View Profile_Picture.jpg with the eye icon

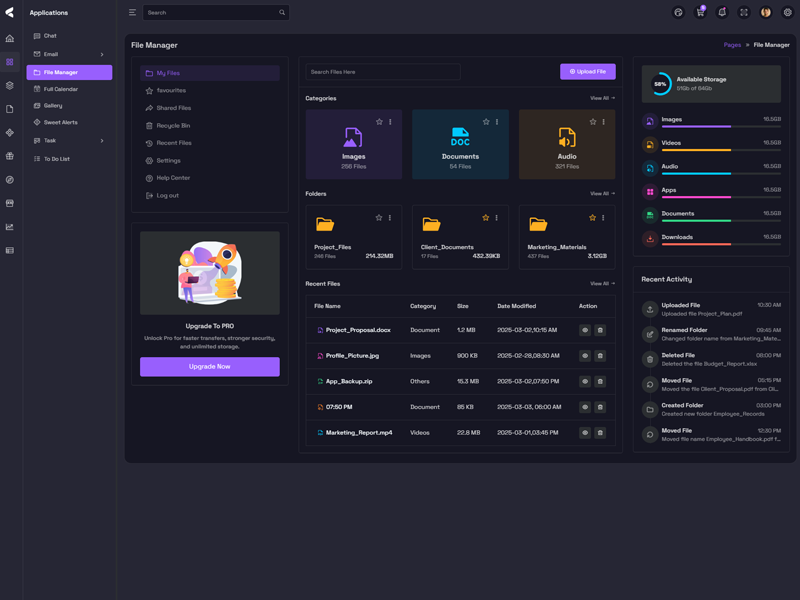(x=585, y=355)
